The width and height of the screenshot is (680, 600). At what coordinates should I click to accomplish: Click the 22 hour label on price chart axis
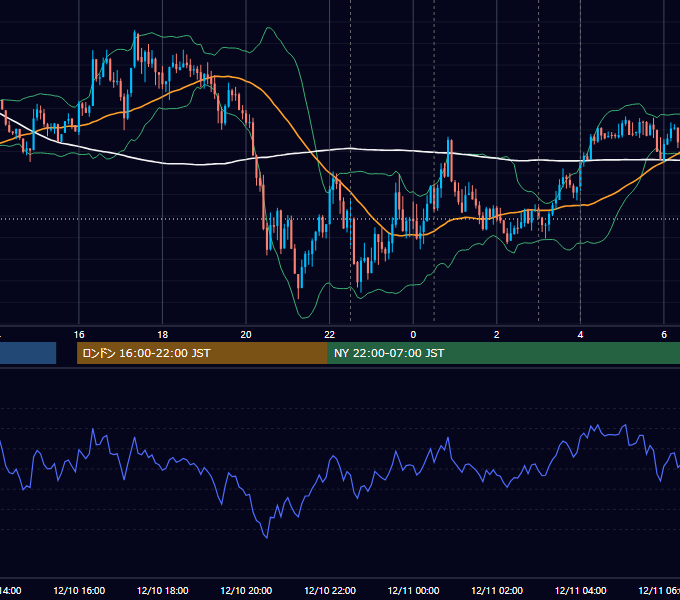coord(330,335)
